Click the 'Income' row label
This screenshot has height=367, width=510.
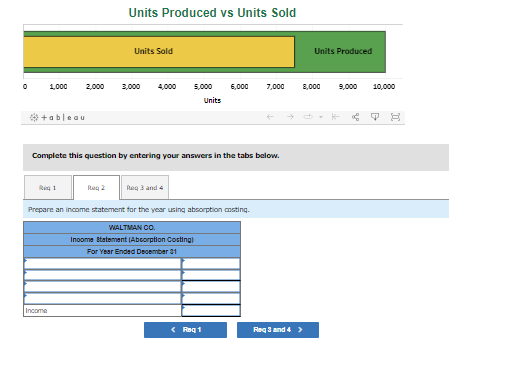click(36, 311)
